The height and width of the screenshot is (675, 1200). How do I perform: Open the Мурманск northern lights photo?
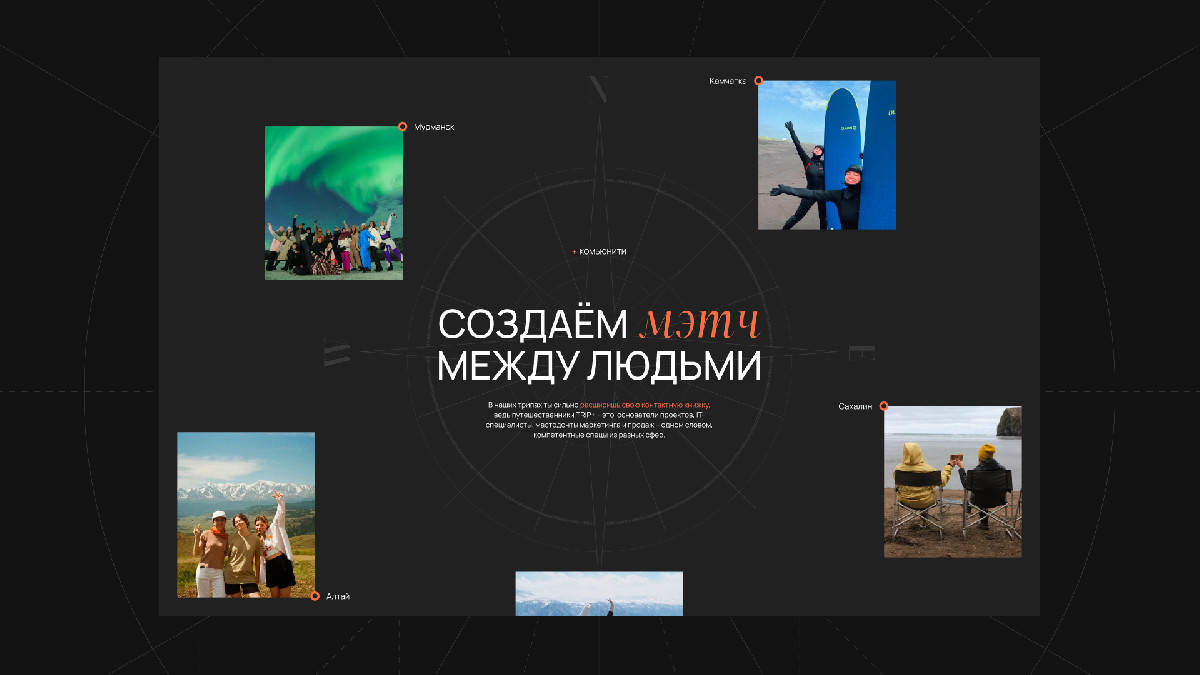point(334,203)
